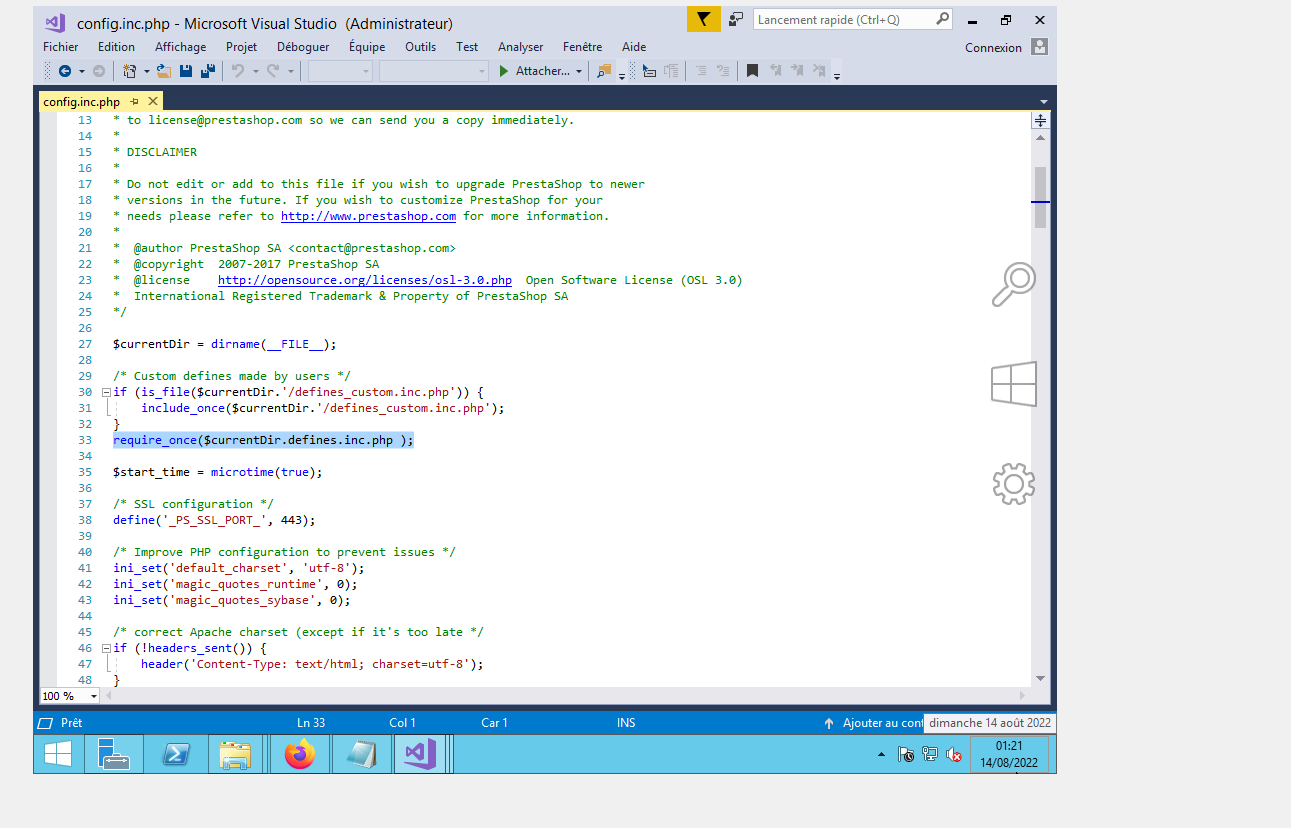
Task: Click the Save All double-floppy icon
Action: point(208,71)
